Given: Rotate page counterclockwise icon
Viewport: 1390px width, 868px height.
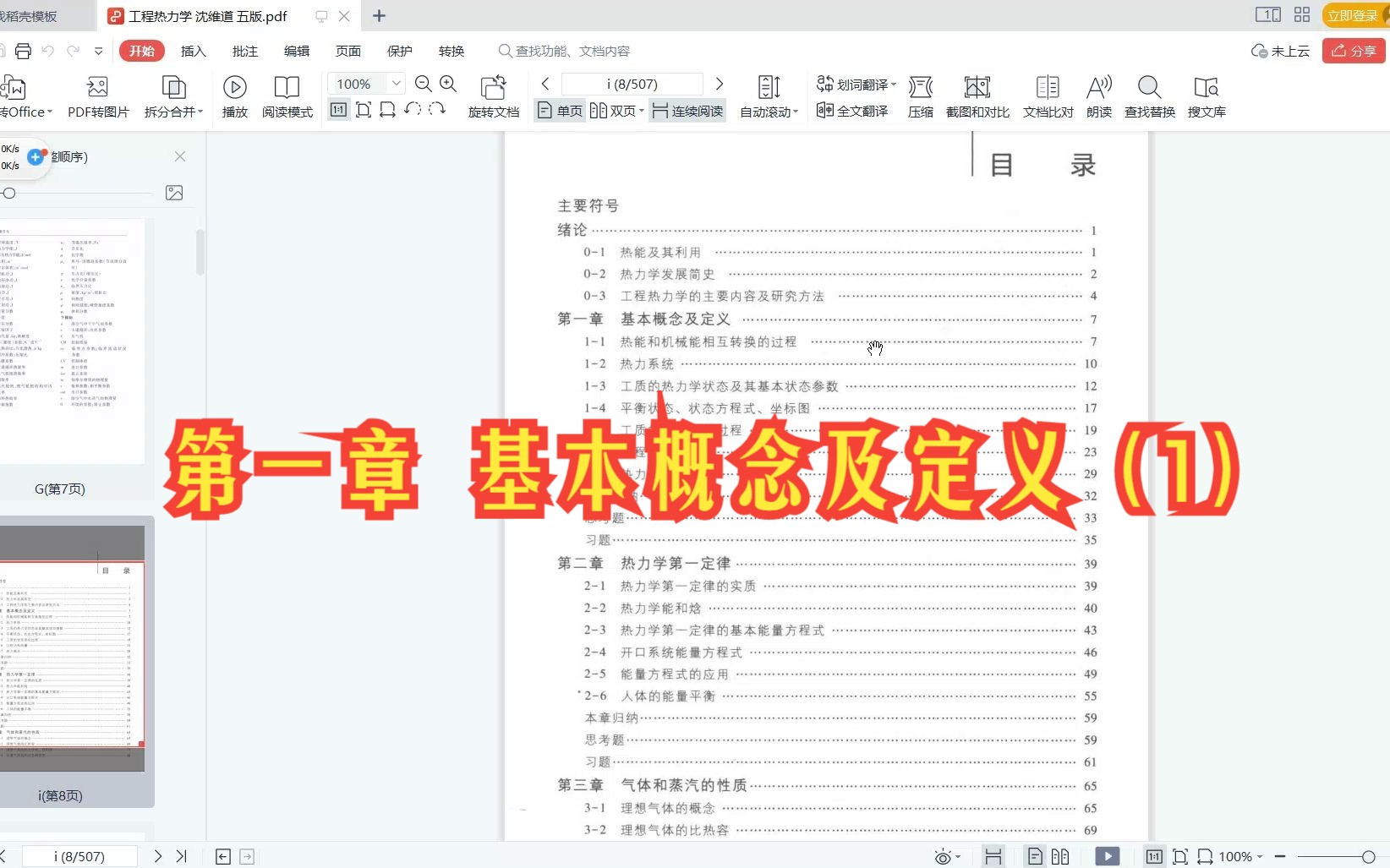Looking at the screenshot, I should tap(413, 110).
